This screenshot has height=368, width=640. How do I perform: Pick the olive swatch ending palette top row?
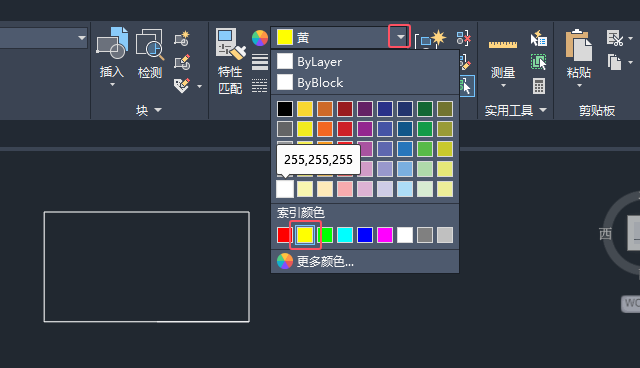pos(445,109)
